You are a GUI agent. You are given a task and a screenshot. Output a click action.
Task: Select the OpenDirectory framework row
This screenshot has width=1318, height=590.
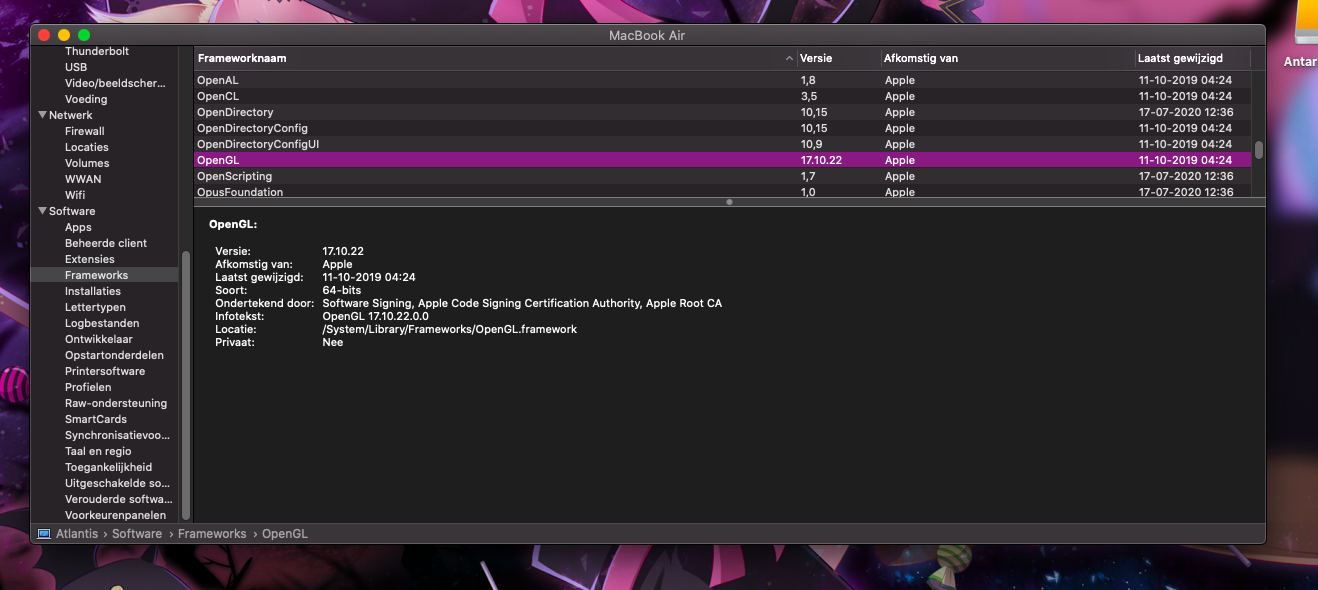tap(722, 112)
